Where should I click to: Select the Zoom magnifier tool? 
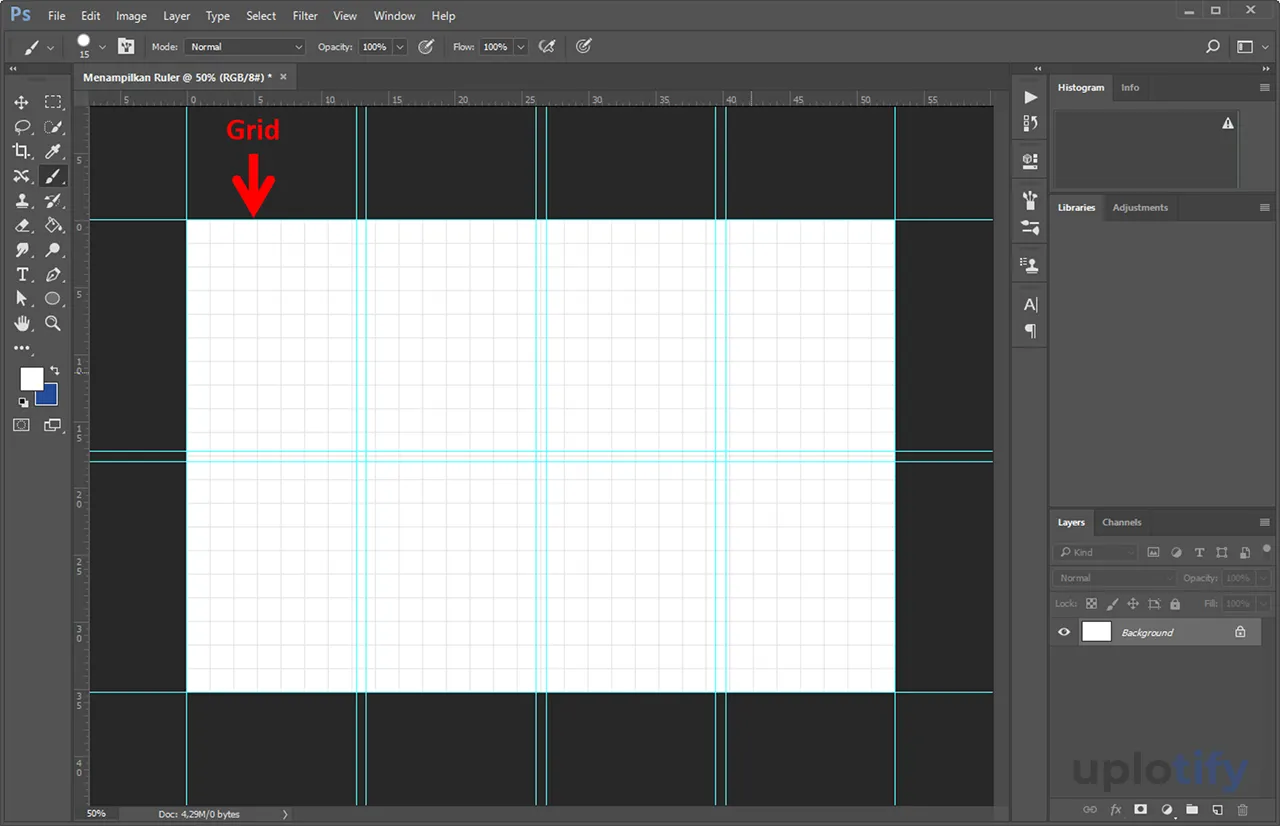53,323
